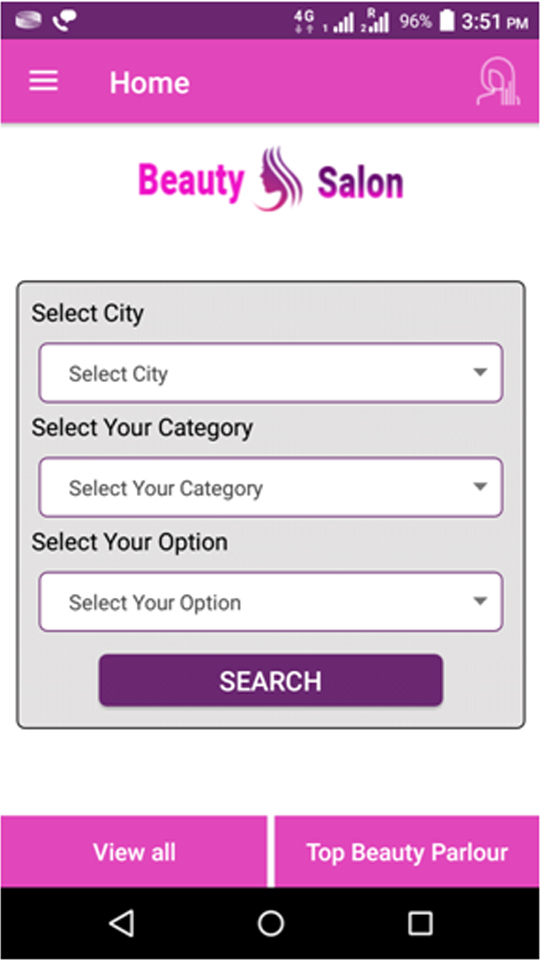Tap the battery icon in status bar

pos(447,21)
